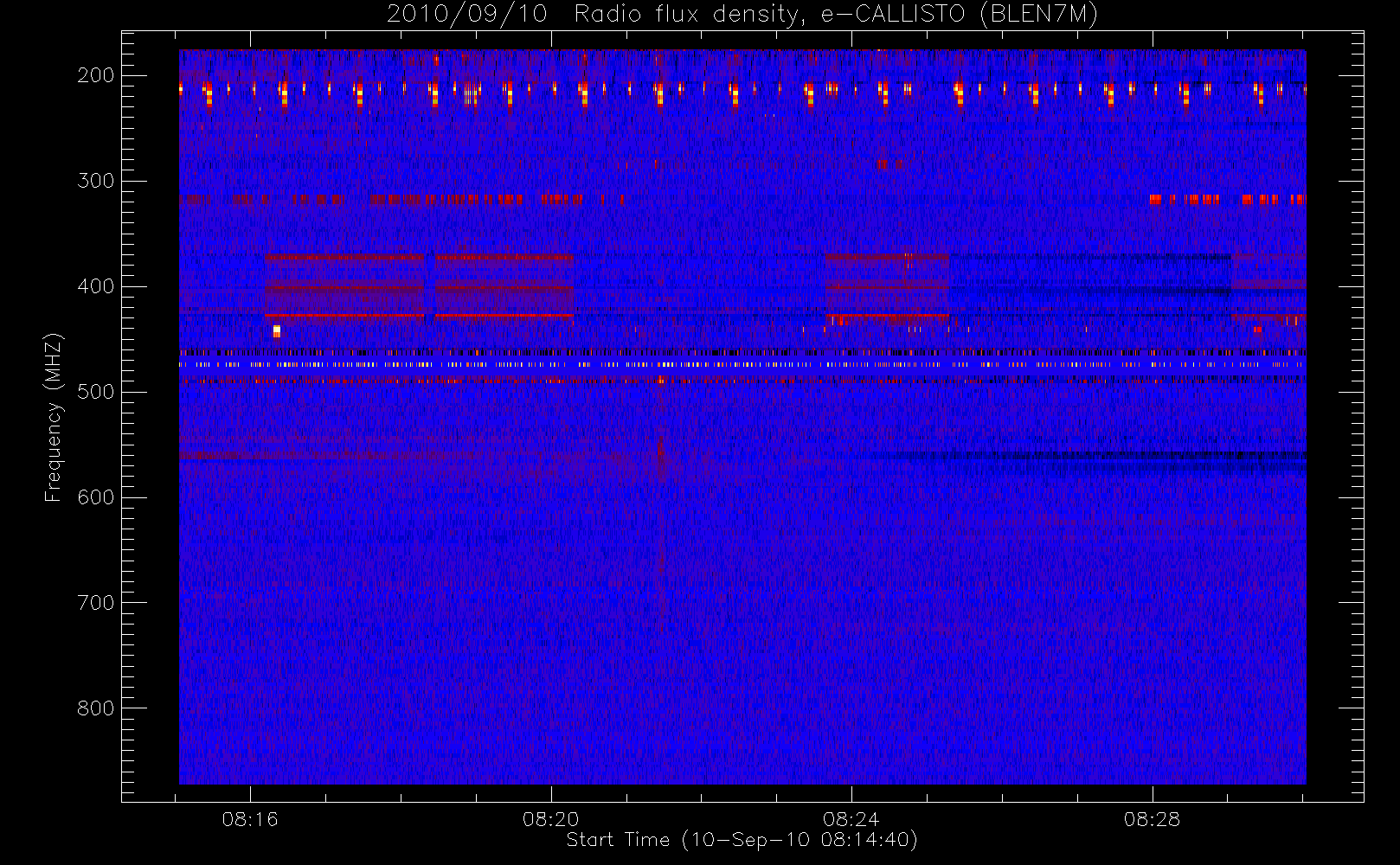Click the bright white-yellow burst near 440 MHz
Screen dimensions: 1400x865
pos(277,330)
